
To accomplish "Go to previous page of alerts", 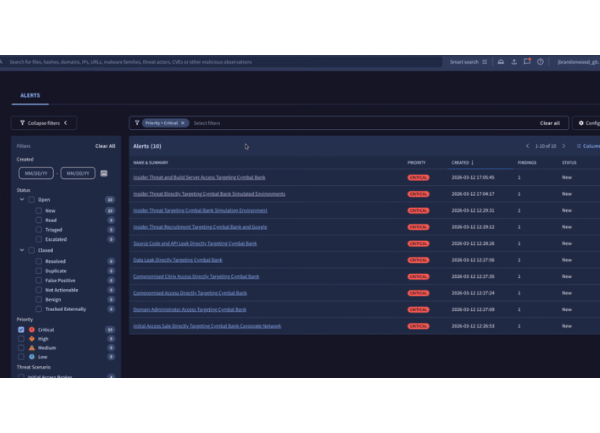I will tap(528, 146).
